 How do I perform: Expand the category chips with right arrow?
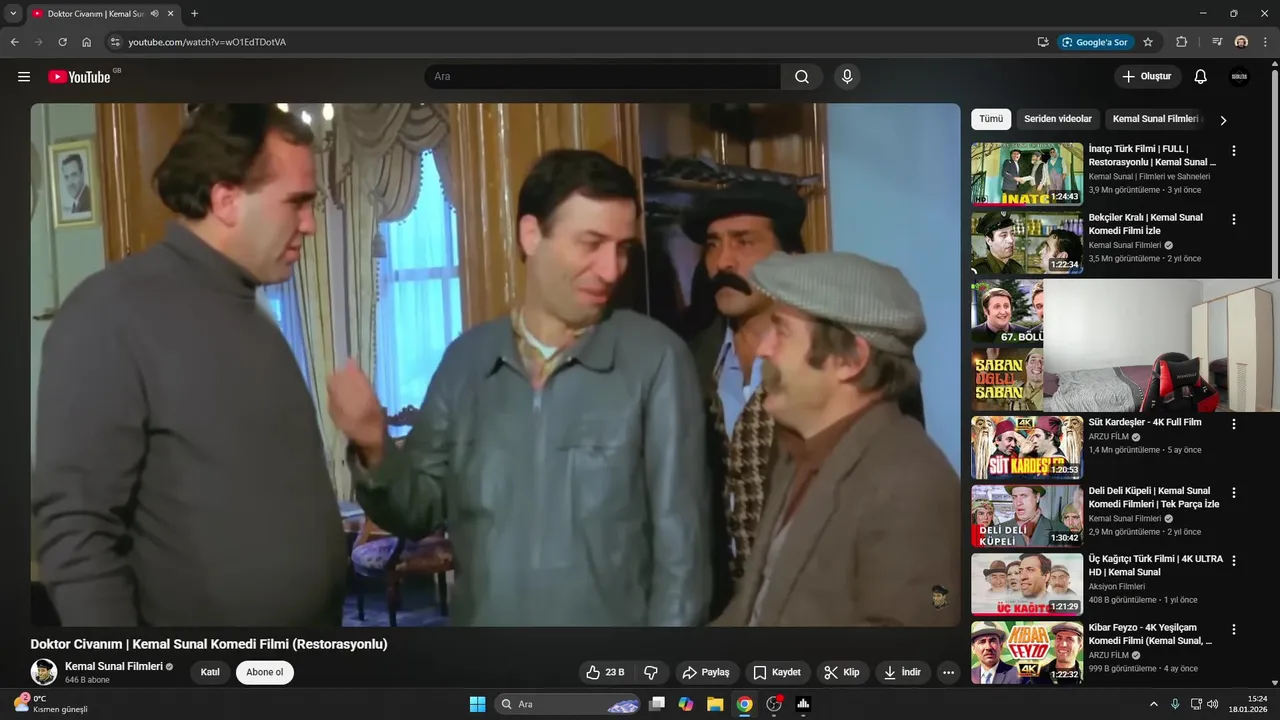tap(1222, 120)
